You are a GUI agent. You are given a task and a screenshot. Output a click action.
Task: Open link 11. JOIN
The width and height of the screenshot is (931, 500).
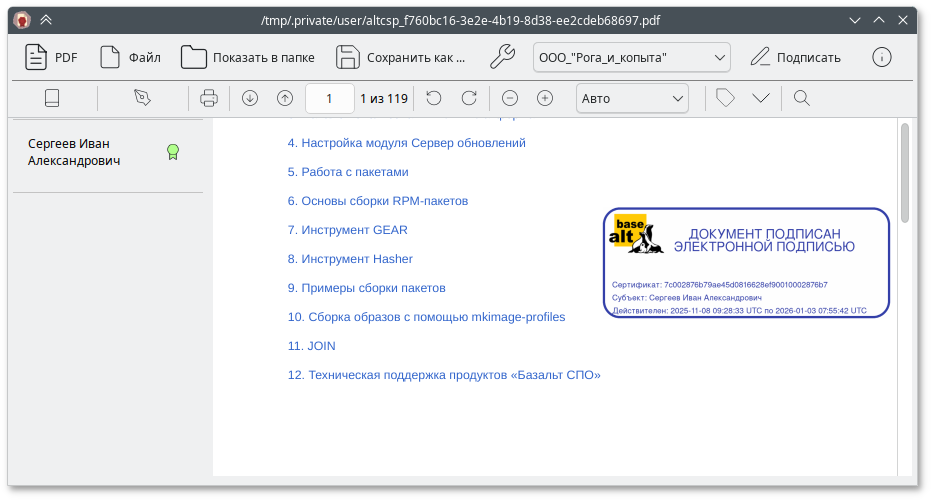point(311,346)
